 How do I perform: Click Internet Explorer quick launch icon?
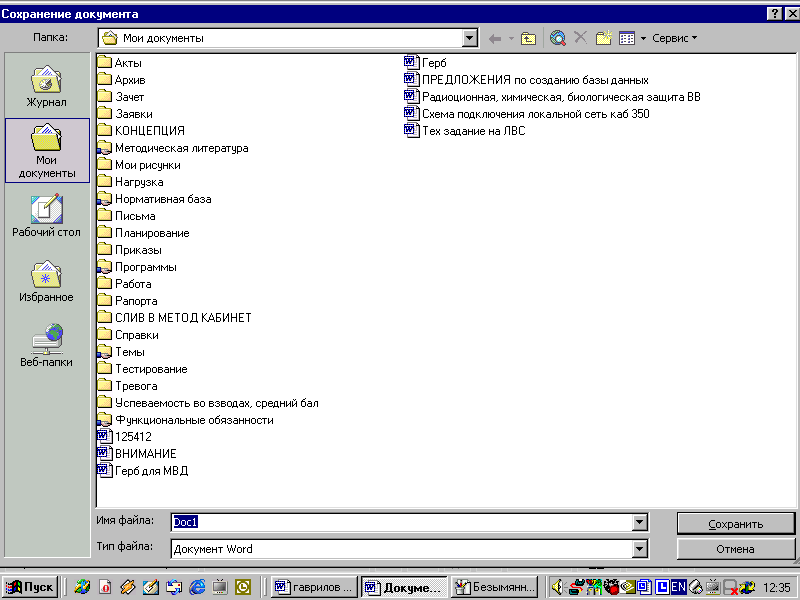pyautogui.click(x=197, y=587)
